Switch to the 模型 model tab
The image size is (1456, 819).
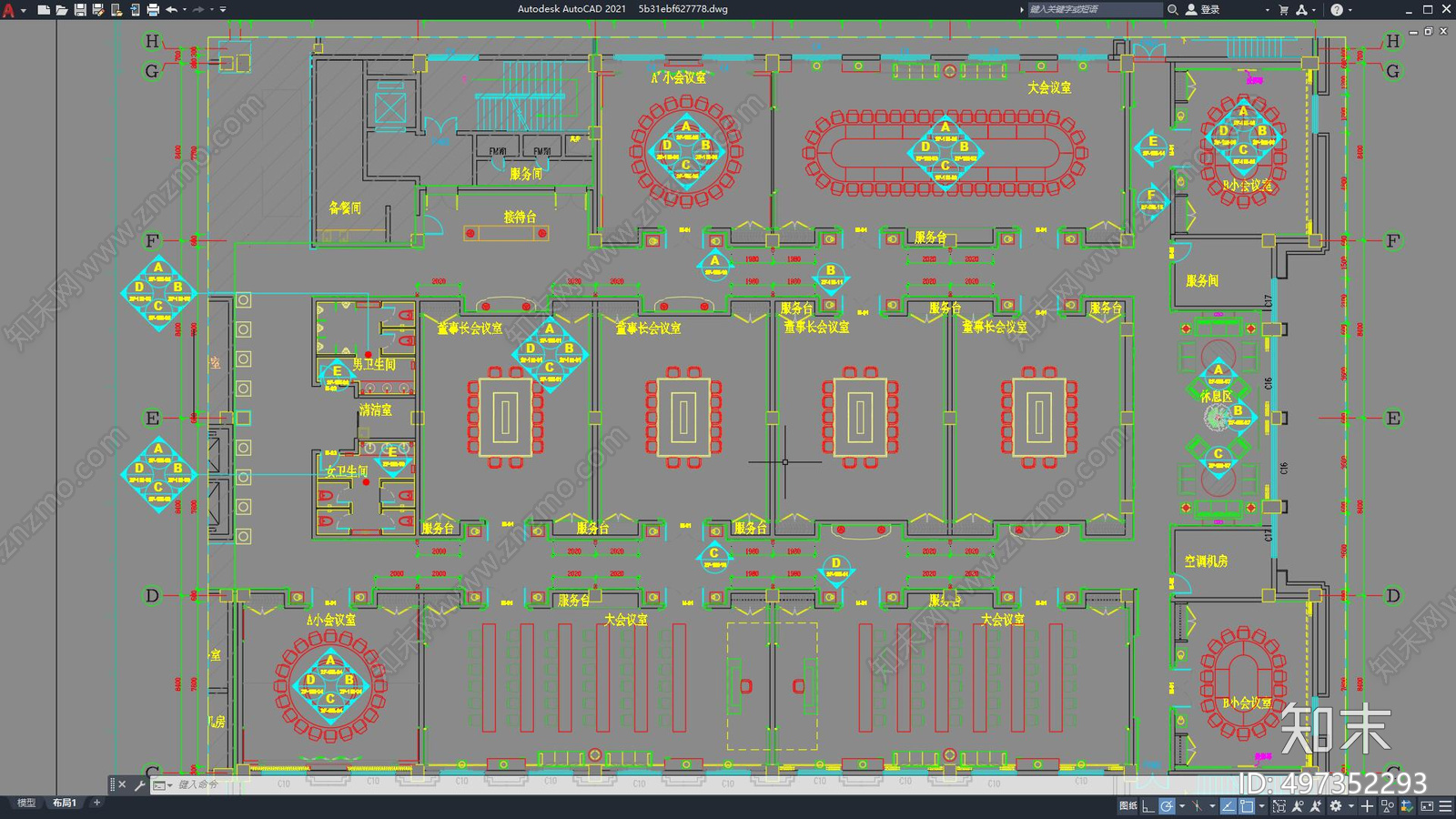(26, 803)
